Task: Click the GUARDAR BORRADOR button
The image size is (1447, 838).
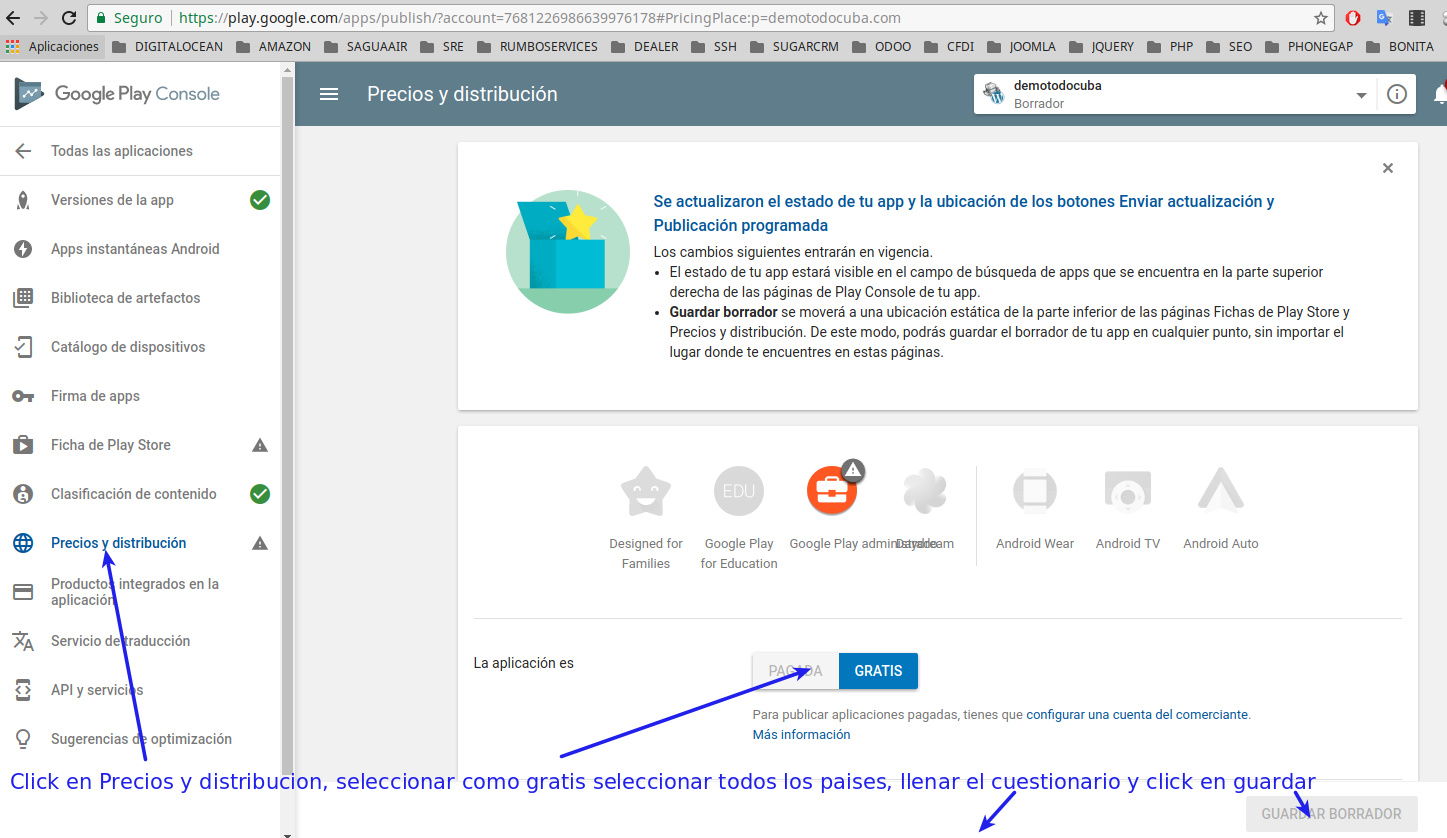Action: [1331, 814]
